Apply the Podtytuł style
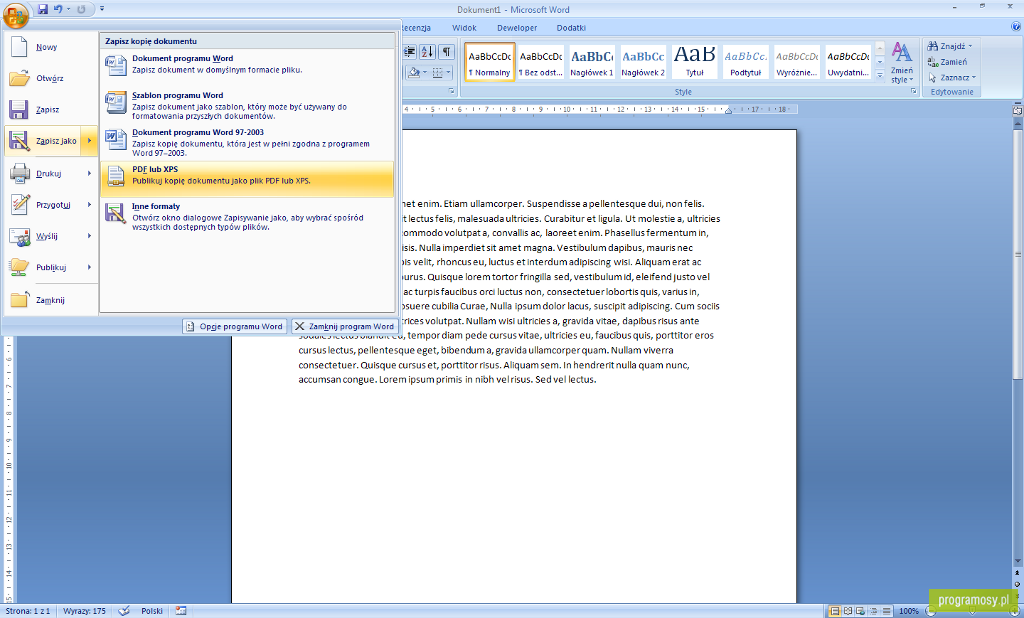The image size is (1024, 618). 746,62
